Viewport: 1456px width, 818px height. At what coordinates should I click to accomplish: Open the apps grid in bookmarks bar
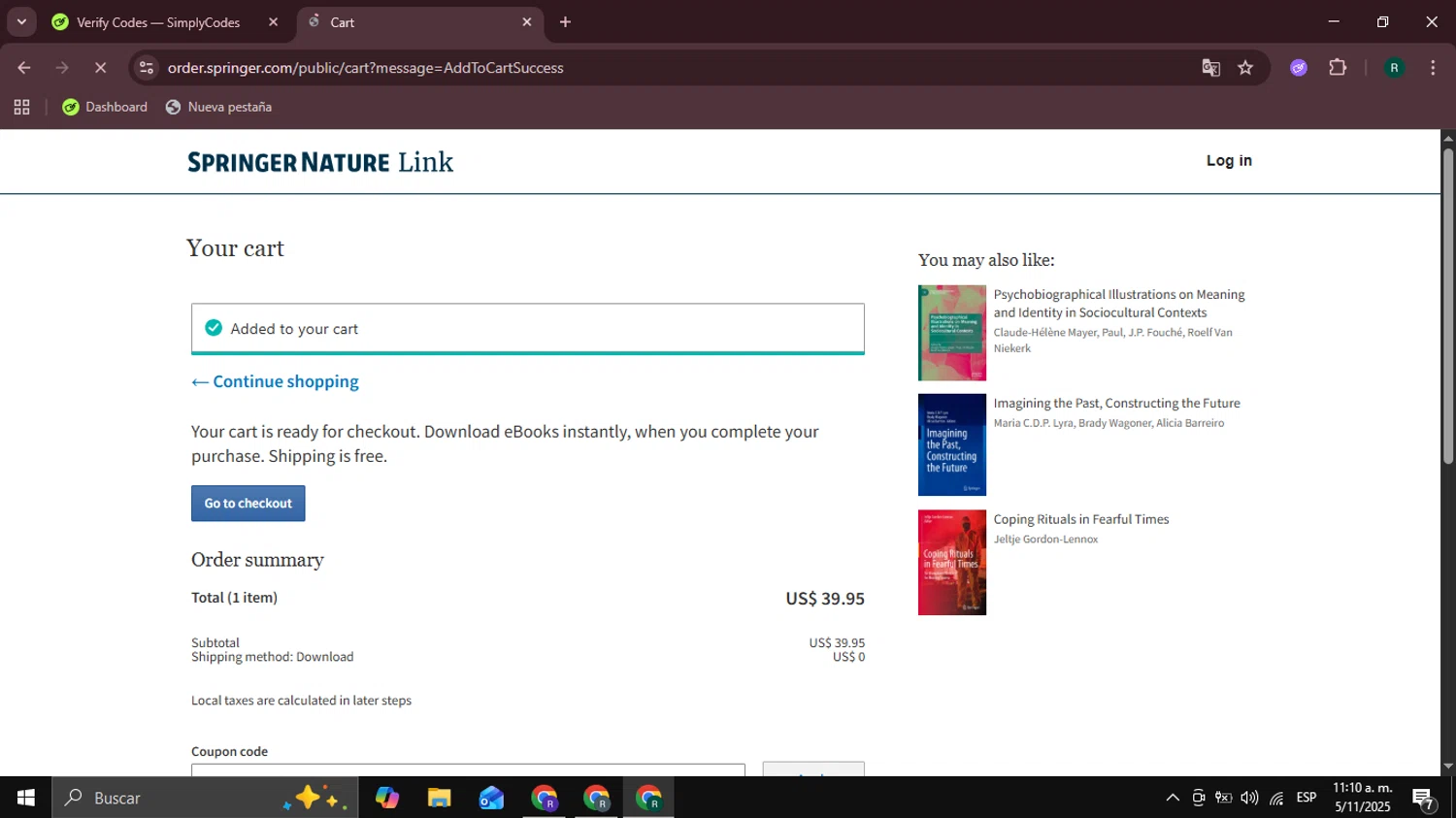(21, 107)
